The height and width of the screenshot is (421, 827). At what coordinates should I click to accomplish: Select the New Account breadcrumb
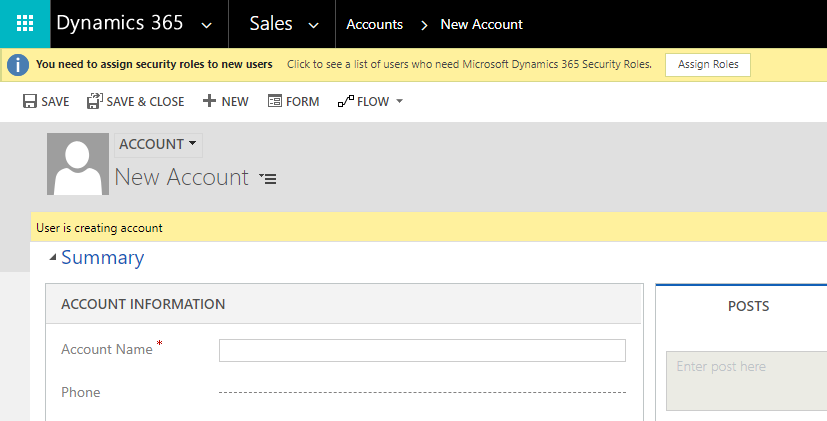482,24
